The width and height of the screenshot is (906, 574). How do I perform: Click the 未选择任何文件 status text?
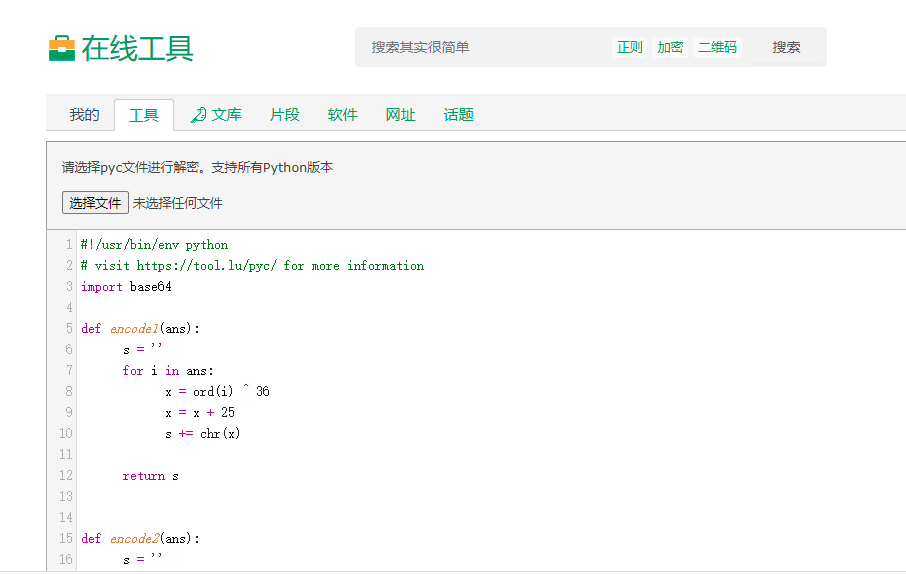click(x=177, y=203)
